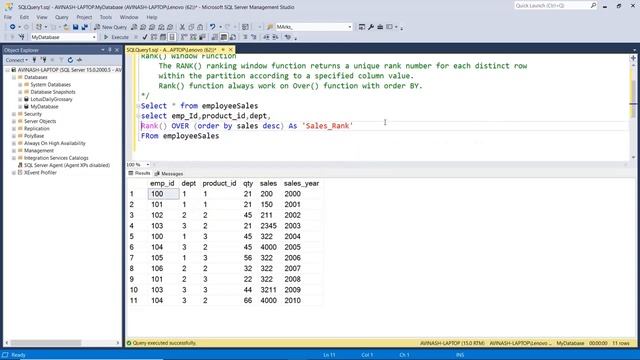This screenshot has width=640, height=360.
Task: Click row header number 6 in results grid
Action: click(132, 247)
